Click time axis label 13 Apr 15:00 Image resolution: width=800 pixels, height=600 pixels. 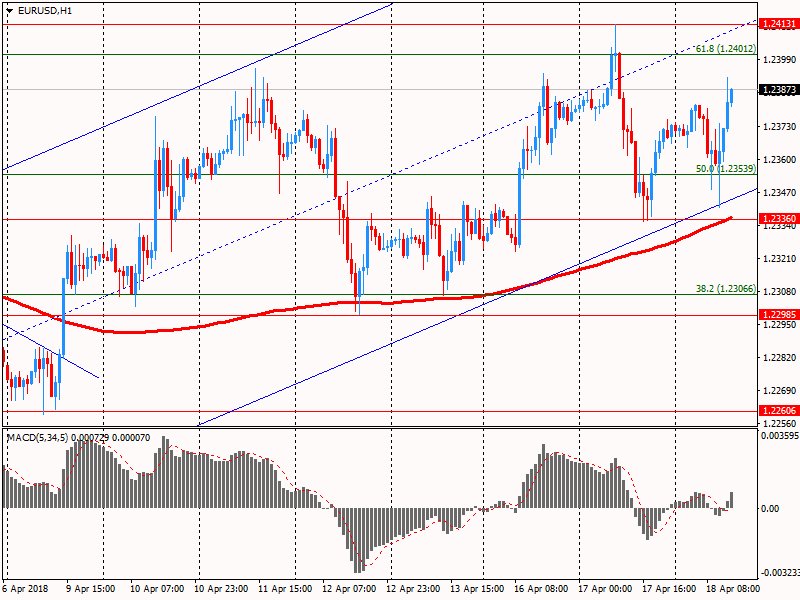[477, 589]
